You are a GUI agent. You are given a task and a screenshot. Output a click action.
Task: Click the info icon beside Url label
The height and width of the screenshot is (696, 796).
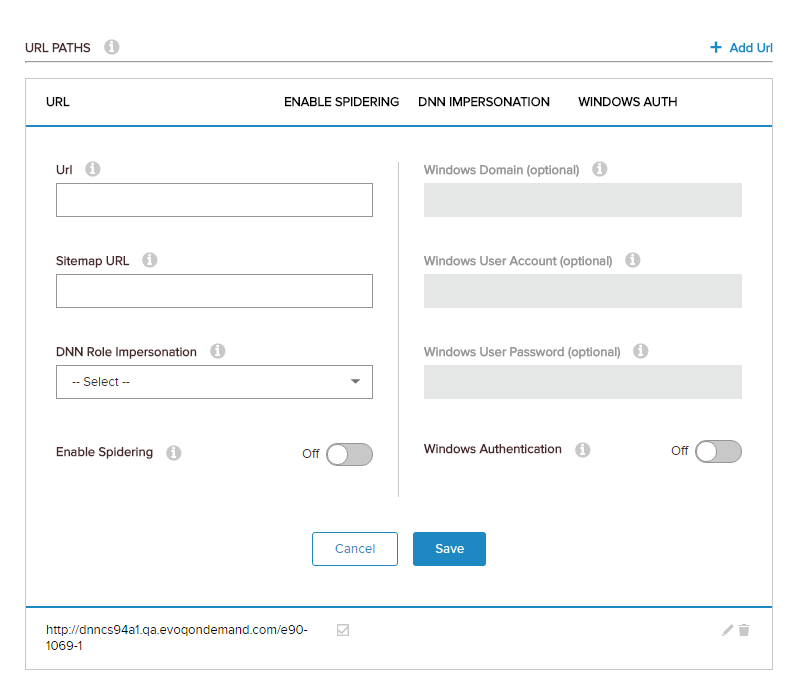click(x=93, y=169)
